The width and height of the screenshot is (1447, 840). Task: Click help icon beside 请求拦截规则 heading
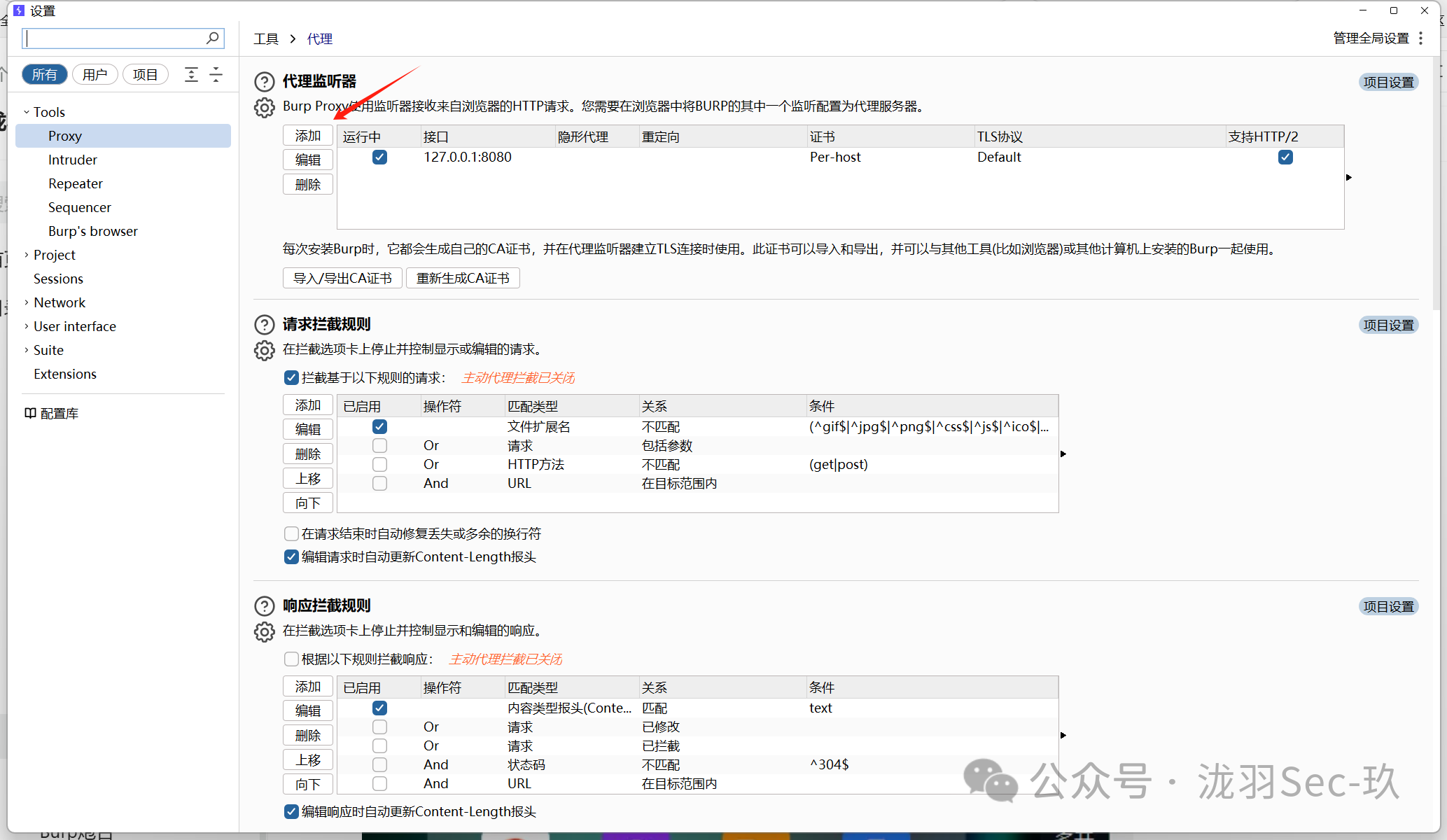264,325
